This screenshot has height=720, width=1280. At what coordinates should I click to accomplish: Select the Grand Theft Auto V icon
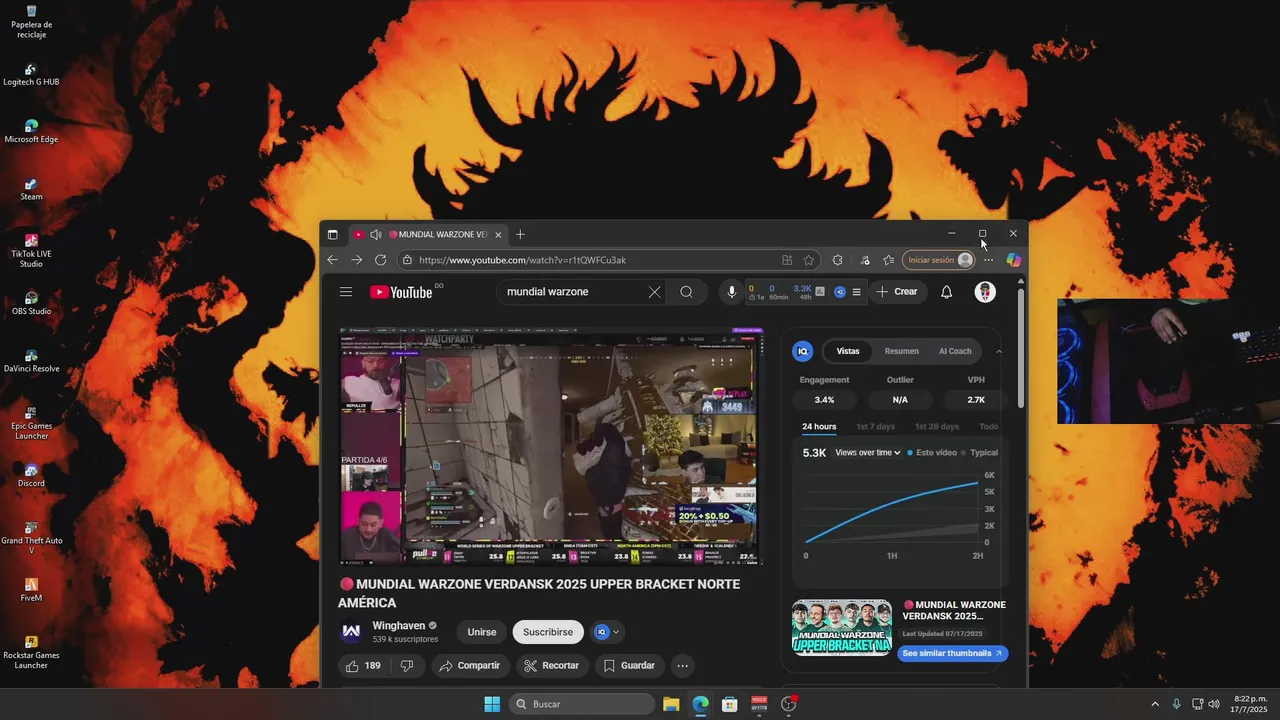coord(31,538)
